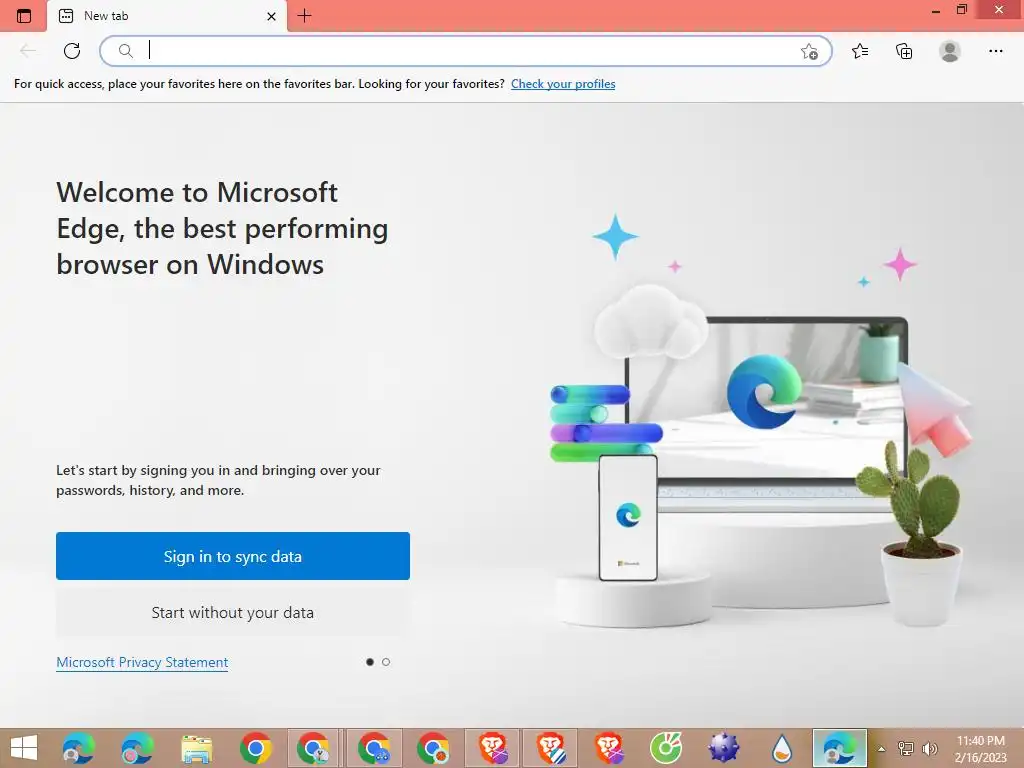1024x768 pixels.
Task: Reload the page with refresh icon
Action: [x=72, y=51]
